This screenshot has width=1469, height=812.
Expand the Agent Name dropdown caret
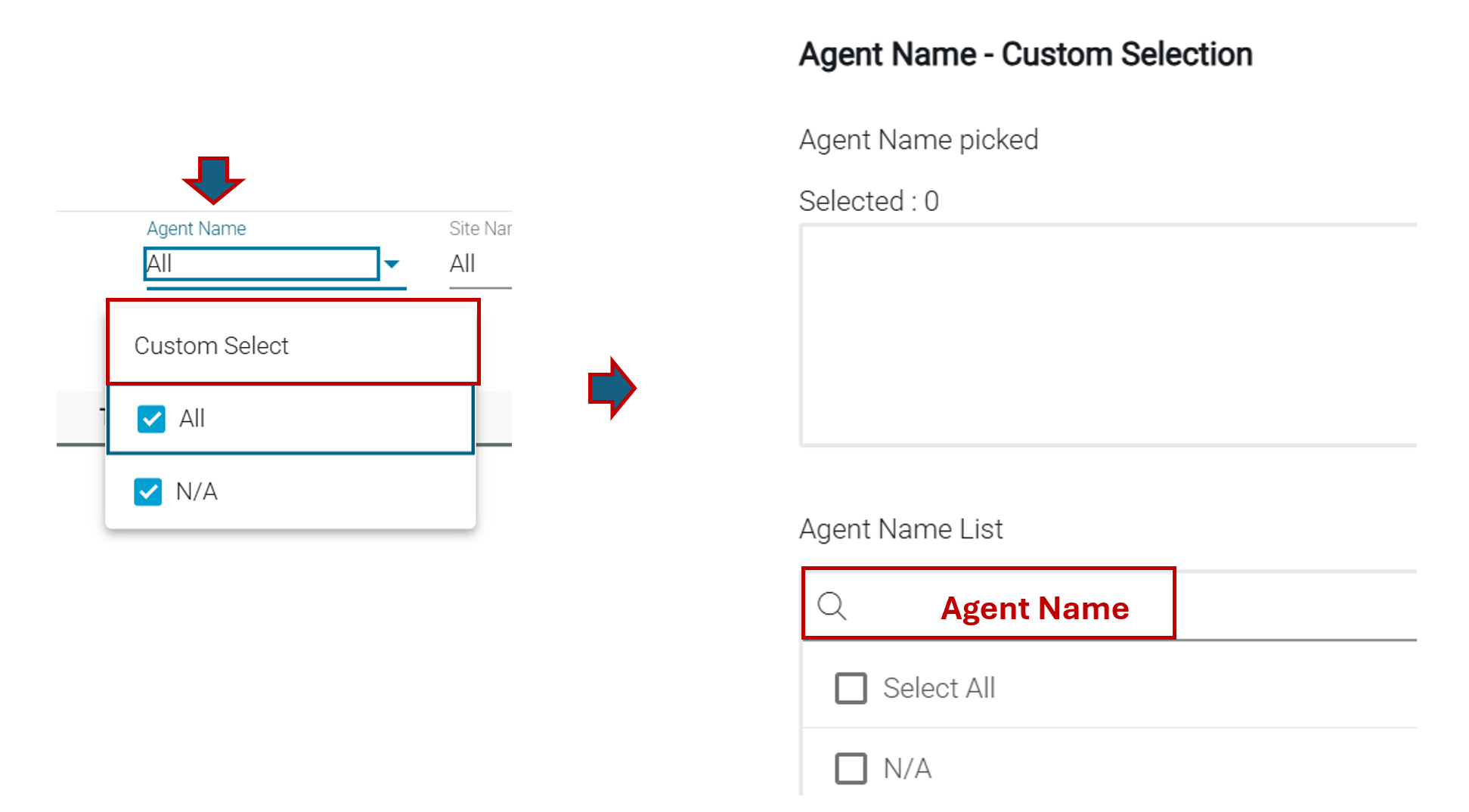(x=392, y=264)
